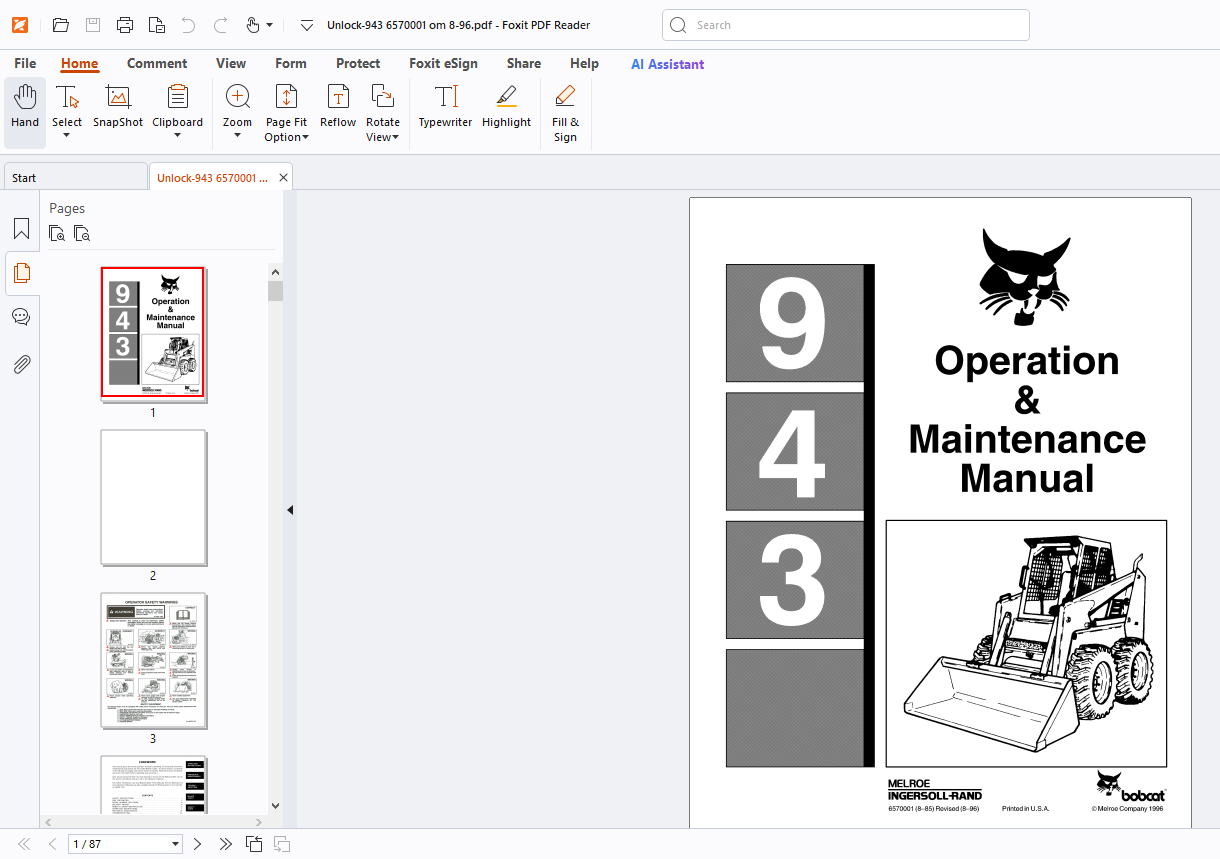This screenshot has height=859, width=1220.
Task: Open the Attachments paperclip panel
Action: click(21, 364)
